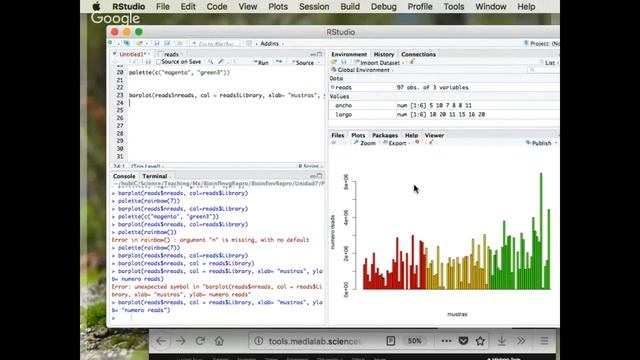Click the re-run previous code icon
Viewport: 640px width, 360px height.
[279, 62]
